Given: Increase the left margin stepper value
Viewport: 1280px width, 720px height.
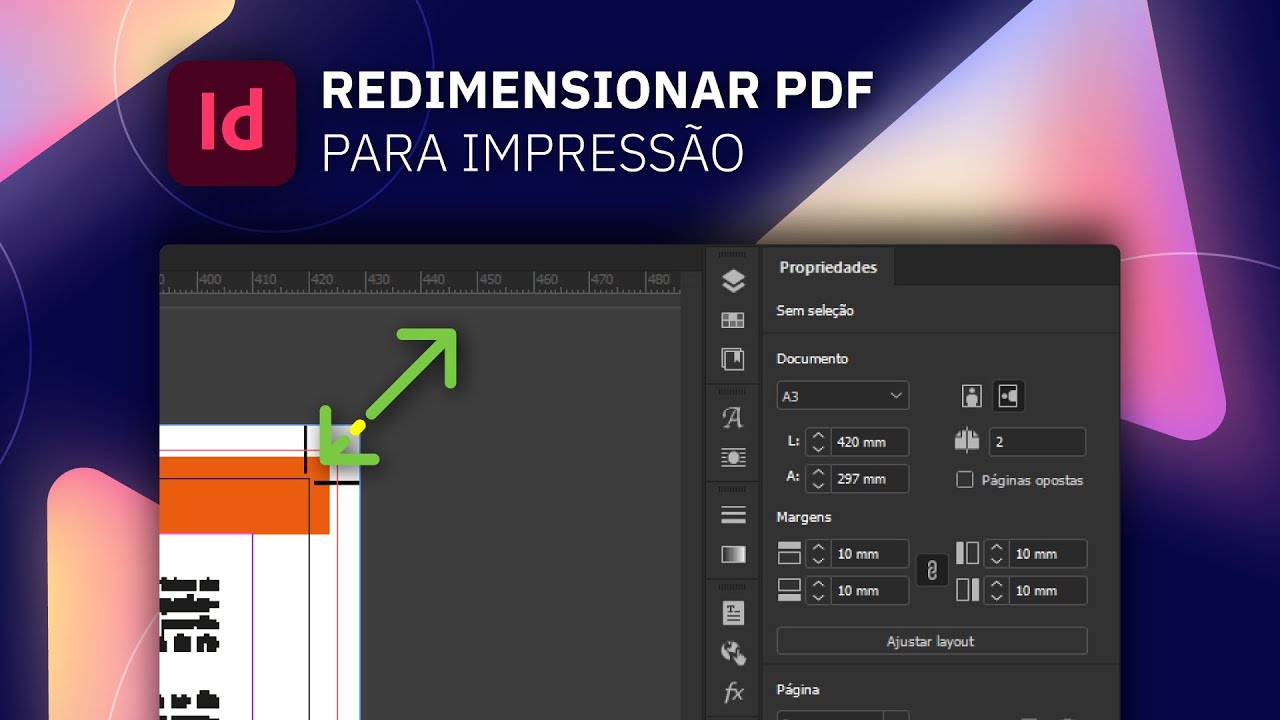Looking at the screenshot, I should (996, 547).
